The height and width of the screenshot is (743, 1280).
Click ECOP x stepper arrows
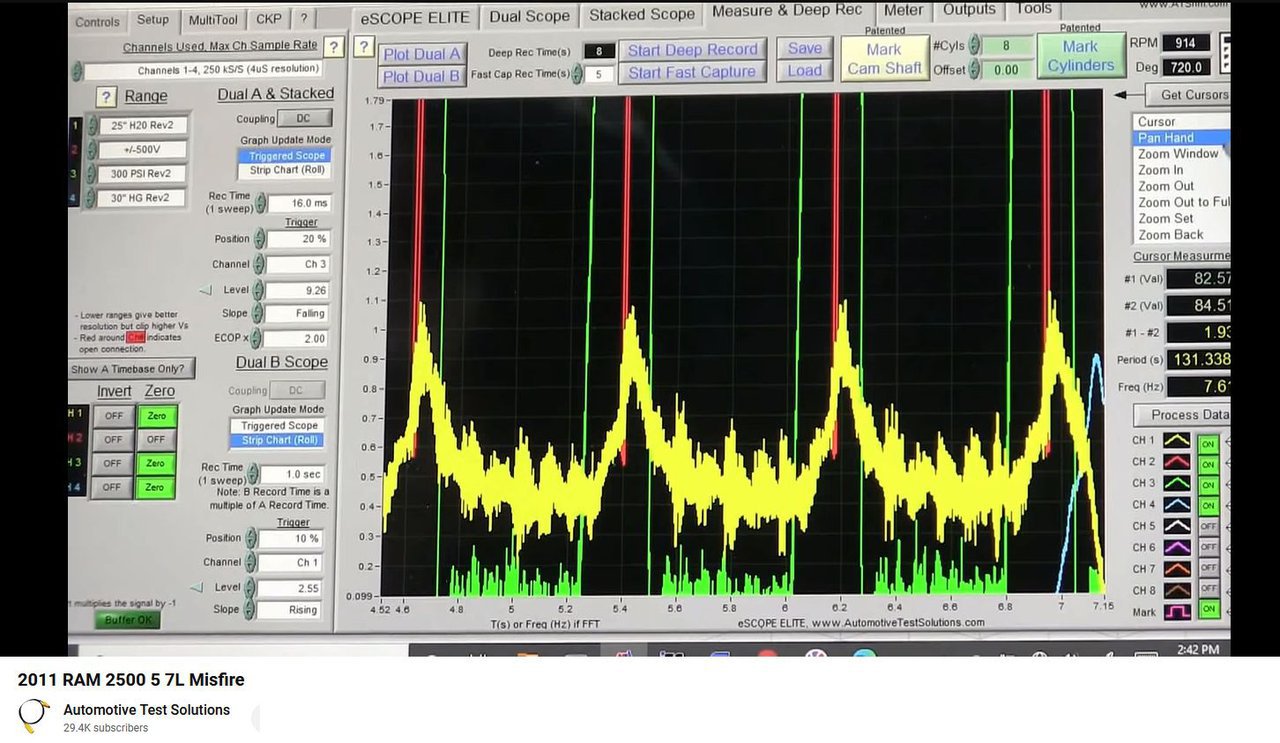(257, 339)
